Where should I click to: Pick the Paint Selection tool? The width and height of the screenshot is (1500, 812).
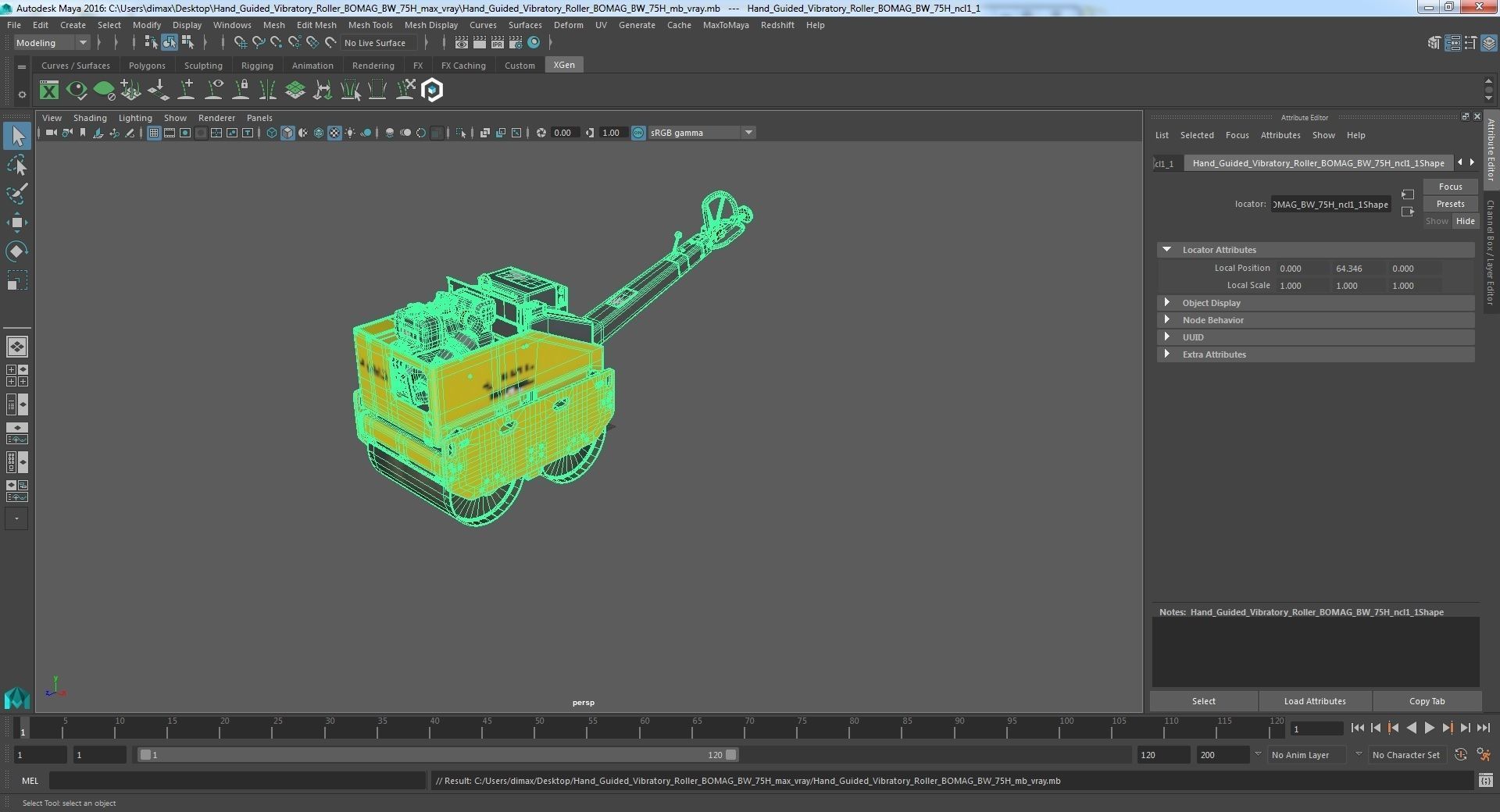(17, 194)
